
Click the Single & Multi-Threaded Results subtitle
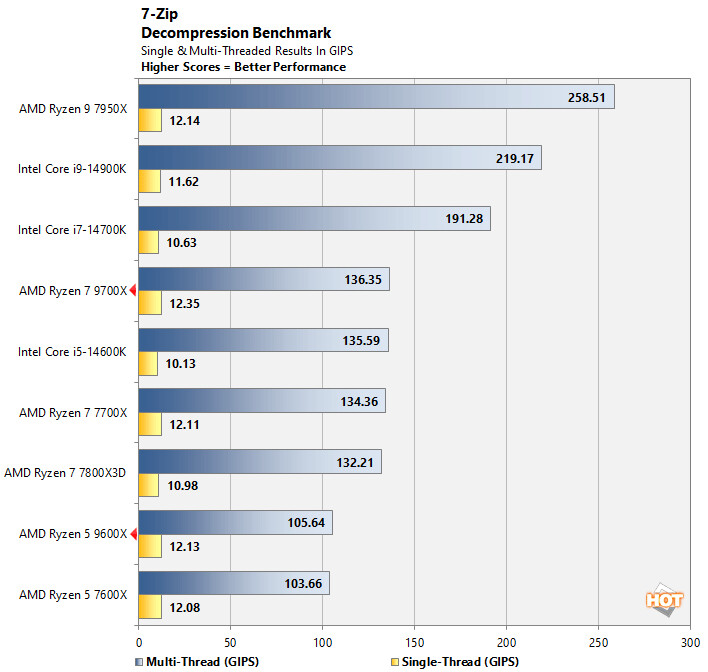click(x=247, y=51)
